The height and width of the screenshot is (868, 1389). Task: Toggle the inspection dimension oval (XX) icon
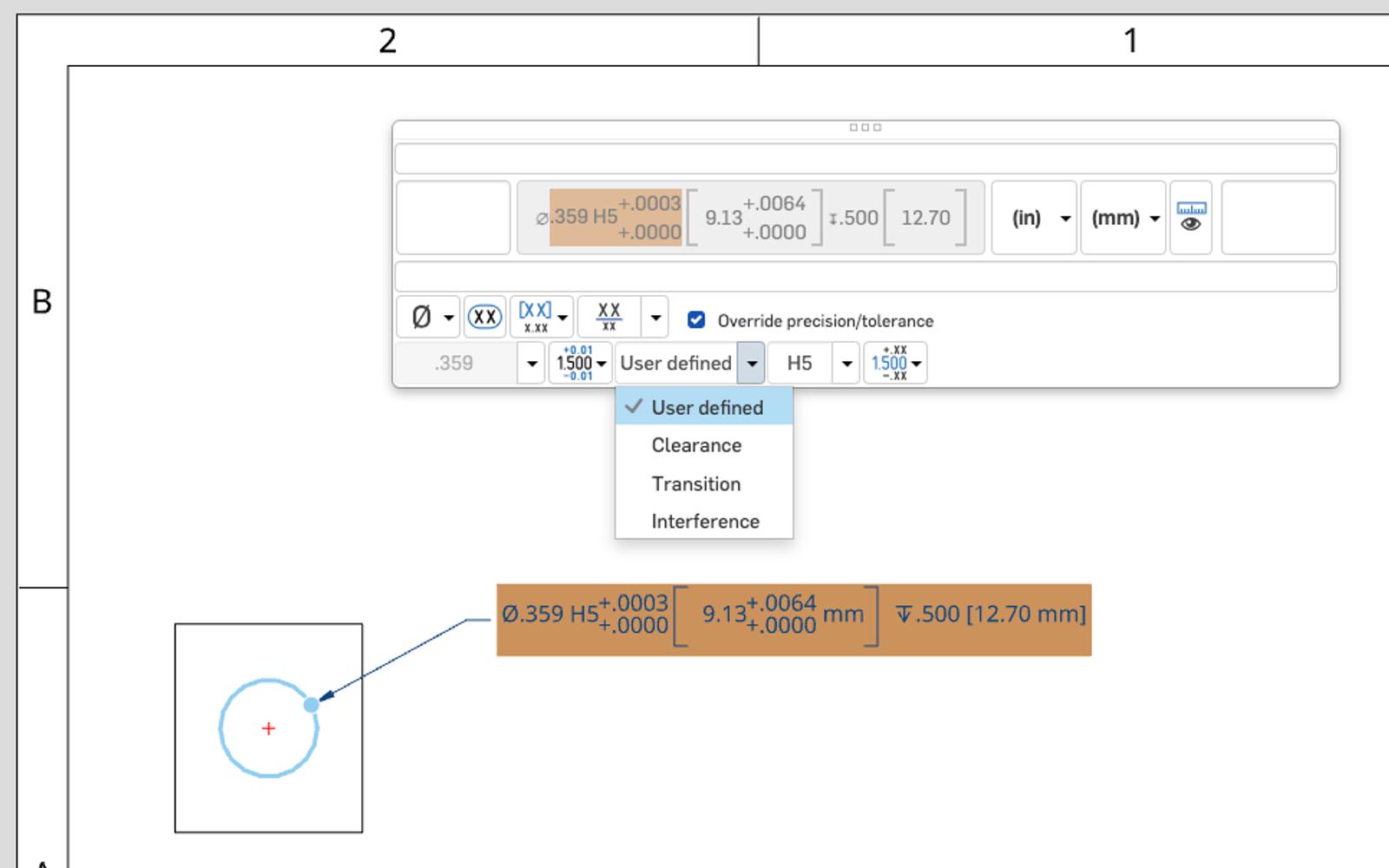(x=484, y=318)
